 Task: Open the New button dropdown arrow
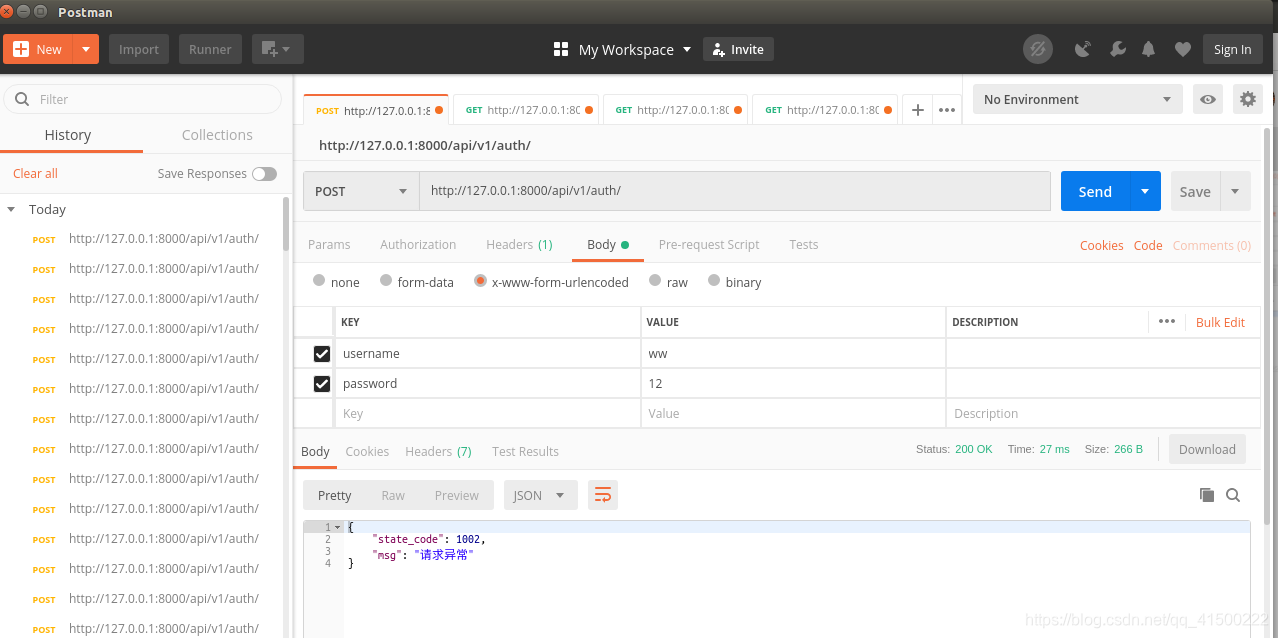tap(86, 49)
